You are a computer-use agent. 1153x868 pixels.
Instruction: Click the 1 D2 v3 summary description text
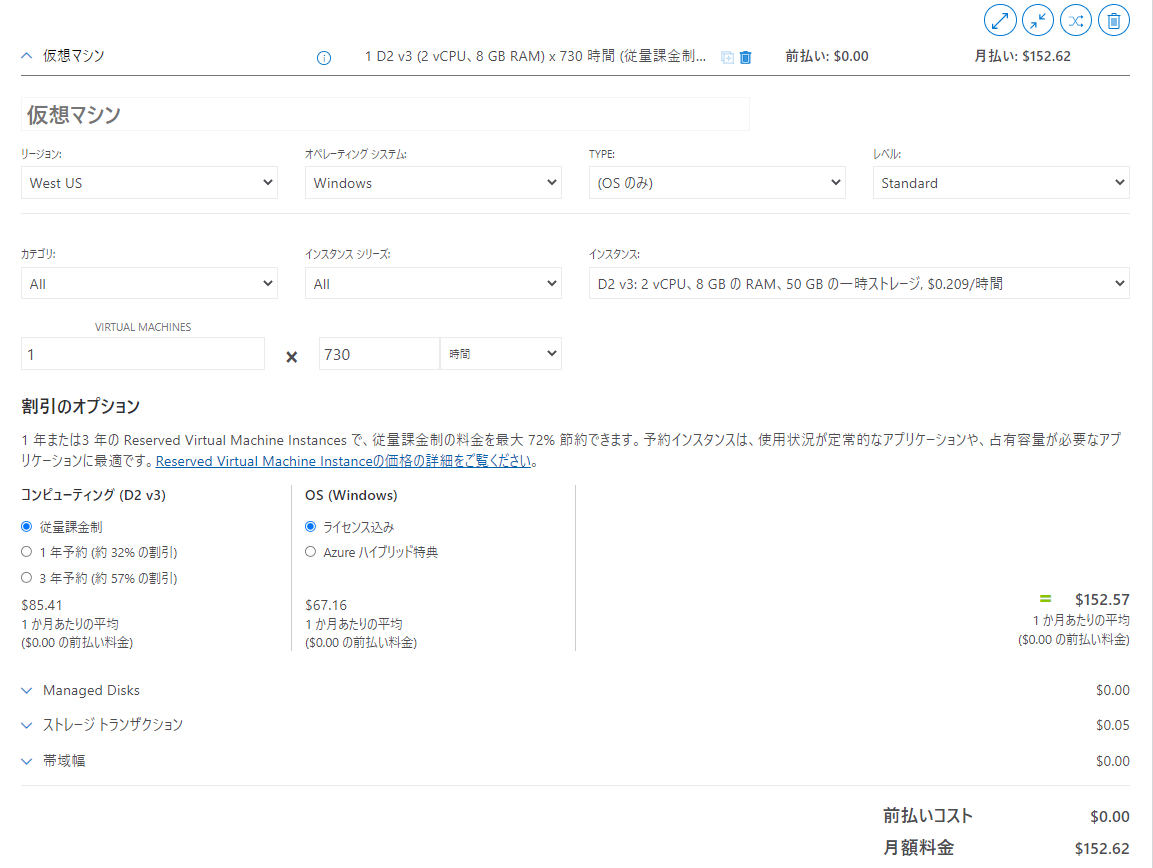[x=535, y=57]
